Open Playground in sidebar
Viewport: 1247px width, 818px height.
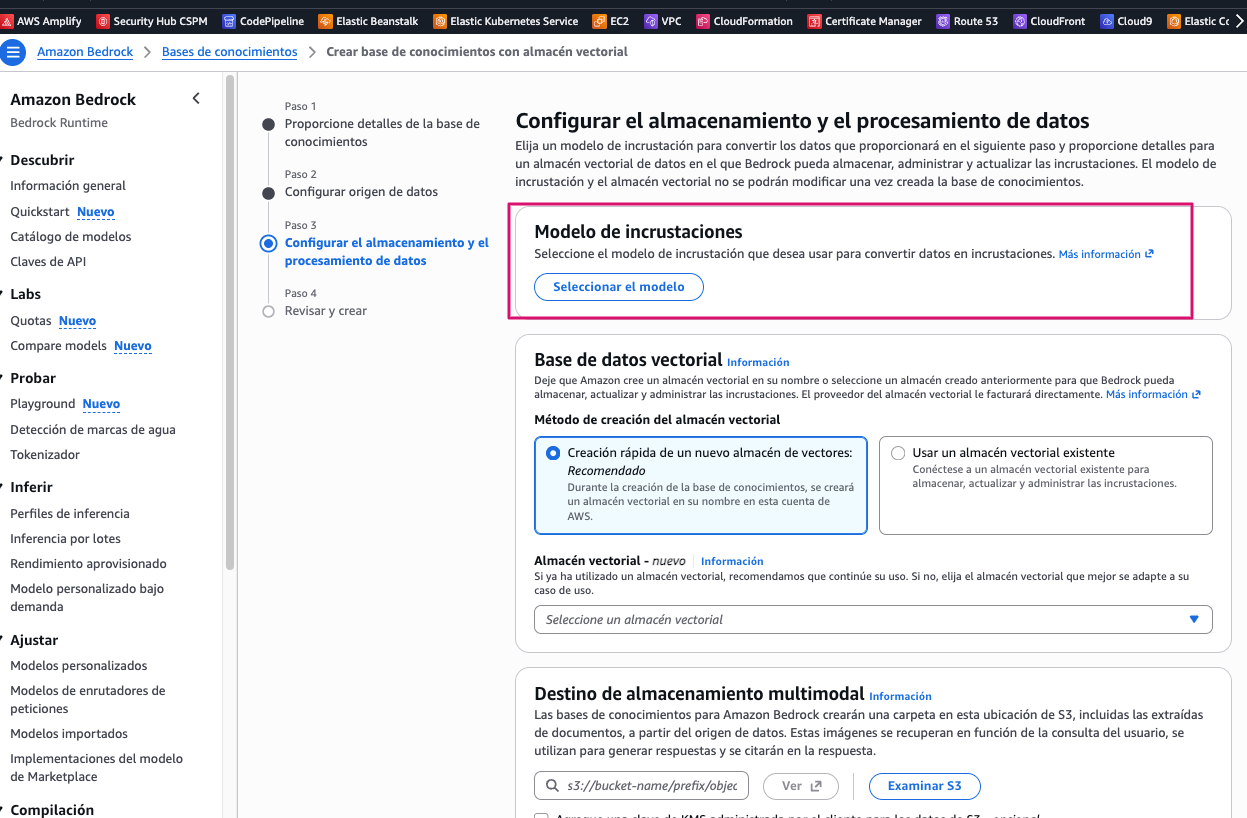43,404
